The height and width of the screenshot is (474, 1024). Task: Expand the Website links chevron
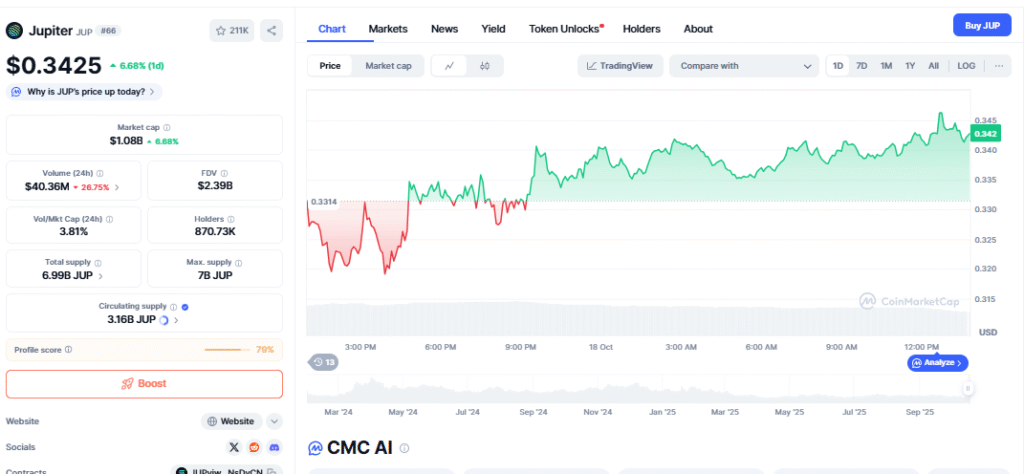[275, 422]
